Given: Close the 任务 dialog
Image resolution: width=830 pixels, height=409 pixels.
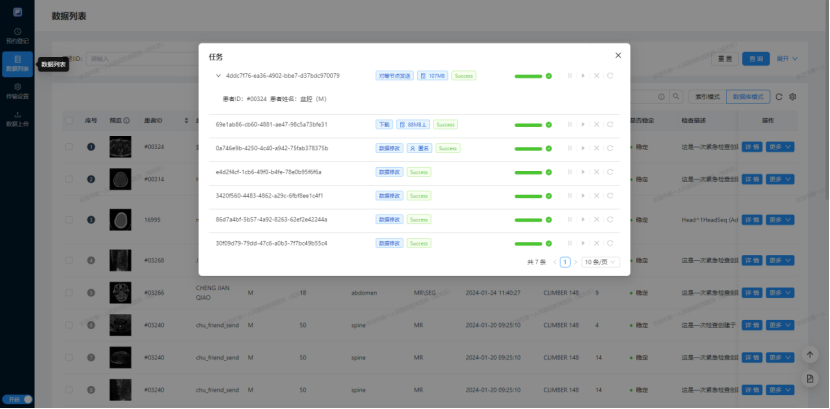Looking at the screenshot, I should pyautogui.click(x=618, y=56).
